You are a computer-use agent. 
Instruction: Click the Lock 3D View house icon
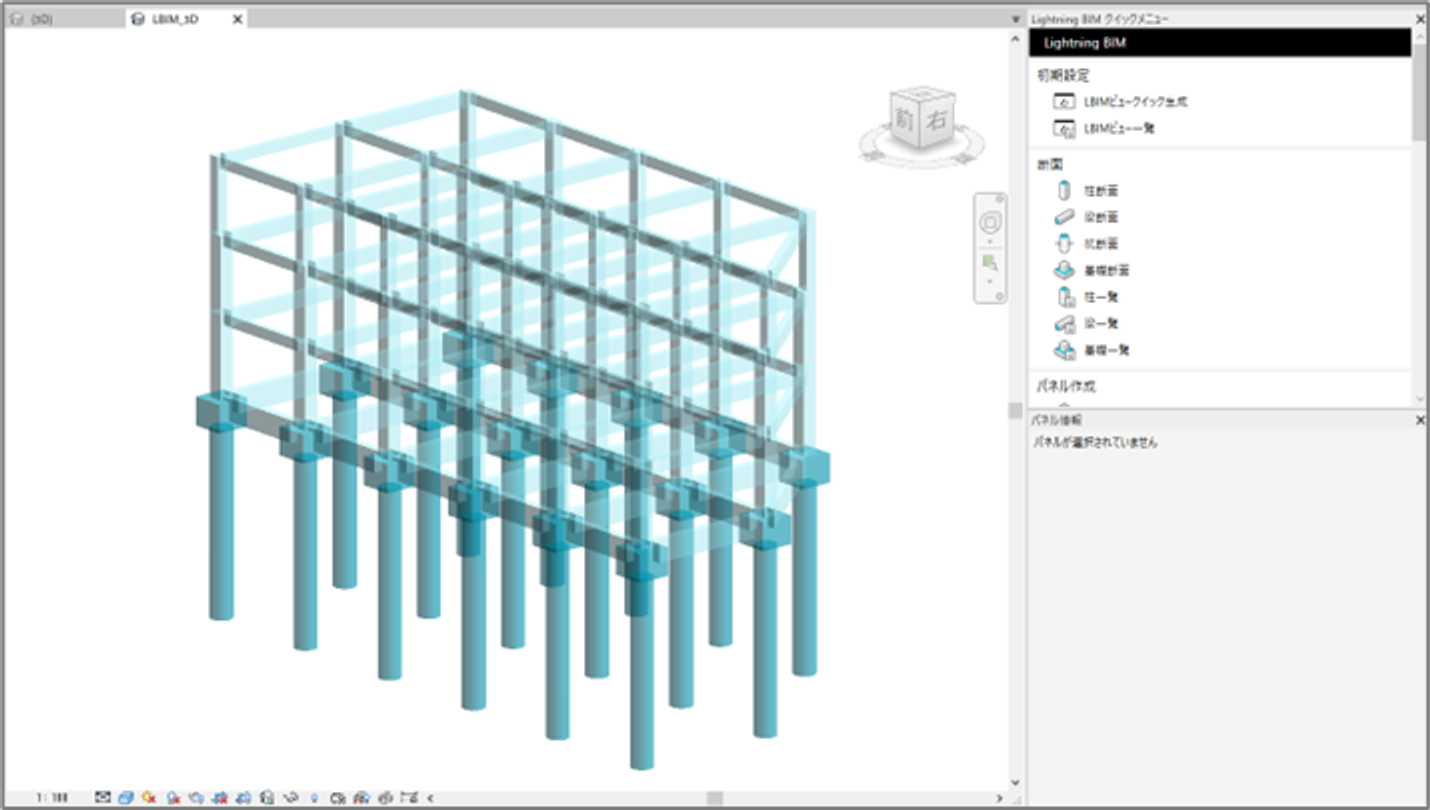267,797
